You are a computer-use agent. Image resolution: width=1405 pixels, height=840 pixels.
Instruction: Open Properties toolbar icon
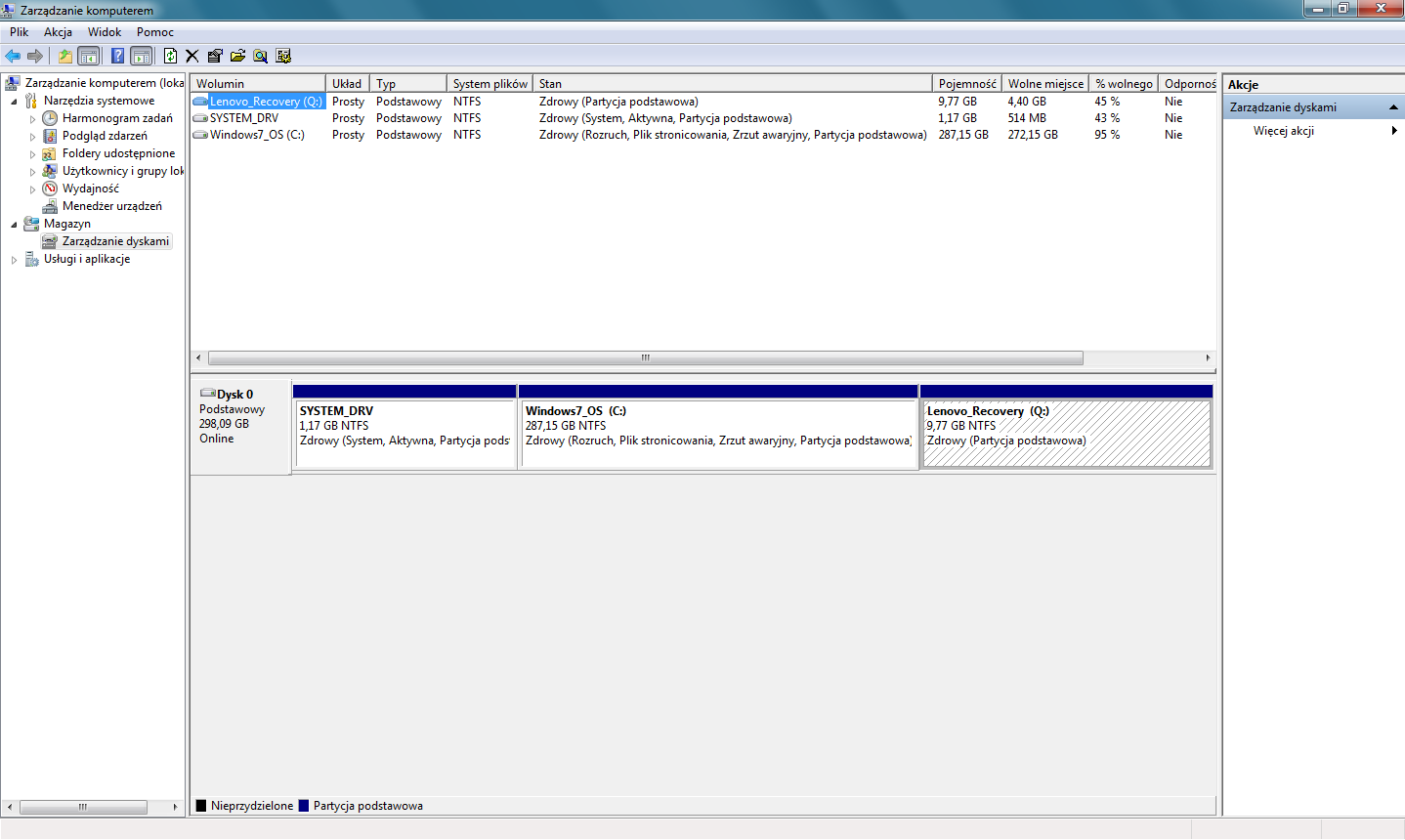(215, 56)
